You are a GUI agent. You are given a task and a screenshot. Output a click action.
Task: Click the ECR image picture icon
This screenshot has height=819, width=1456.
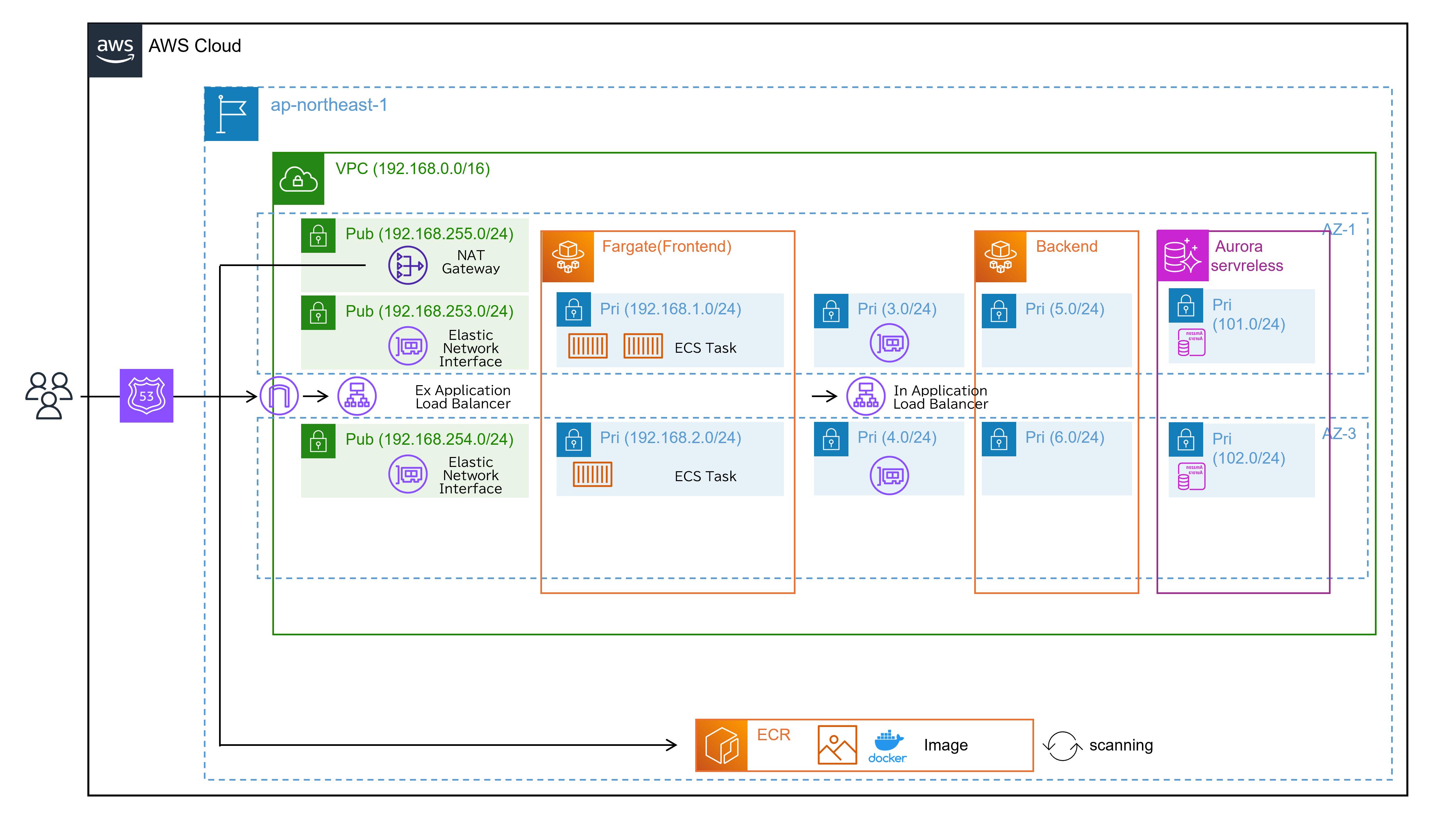[837, 745]
